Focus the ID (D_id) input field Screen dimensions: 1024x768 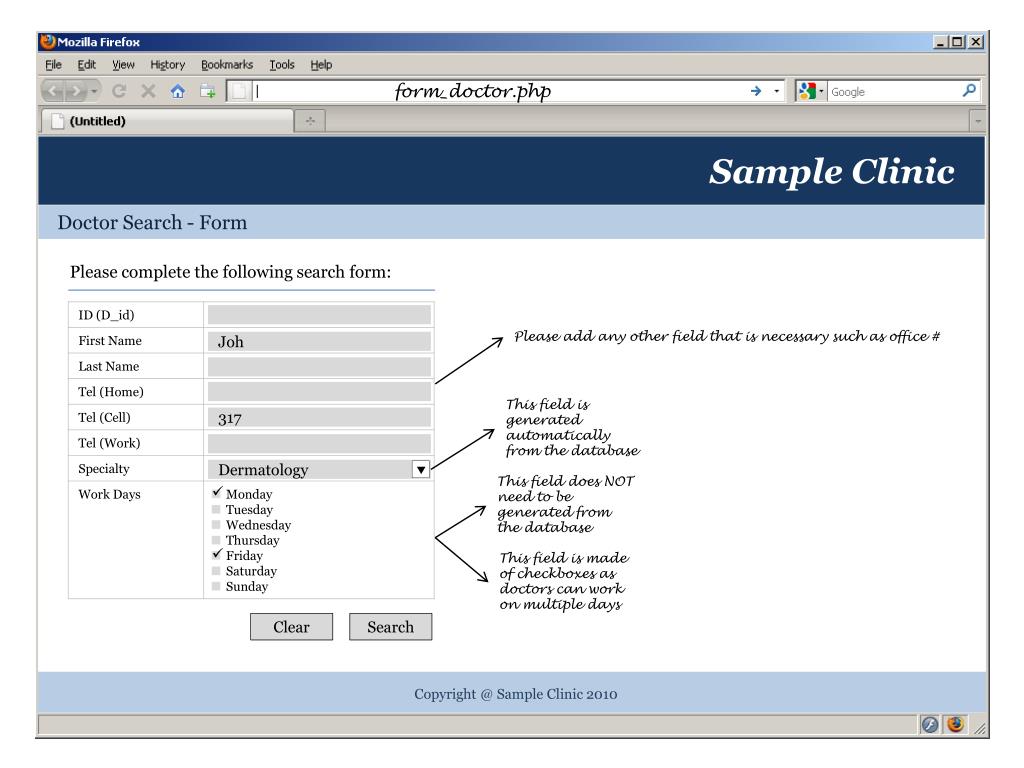[x=319, y=315]
